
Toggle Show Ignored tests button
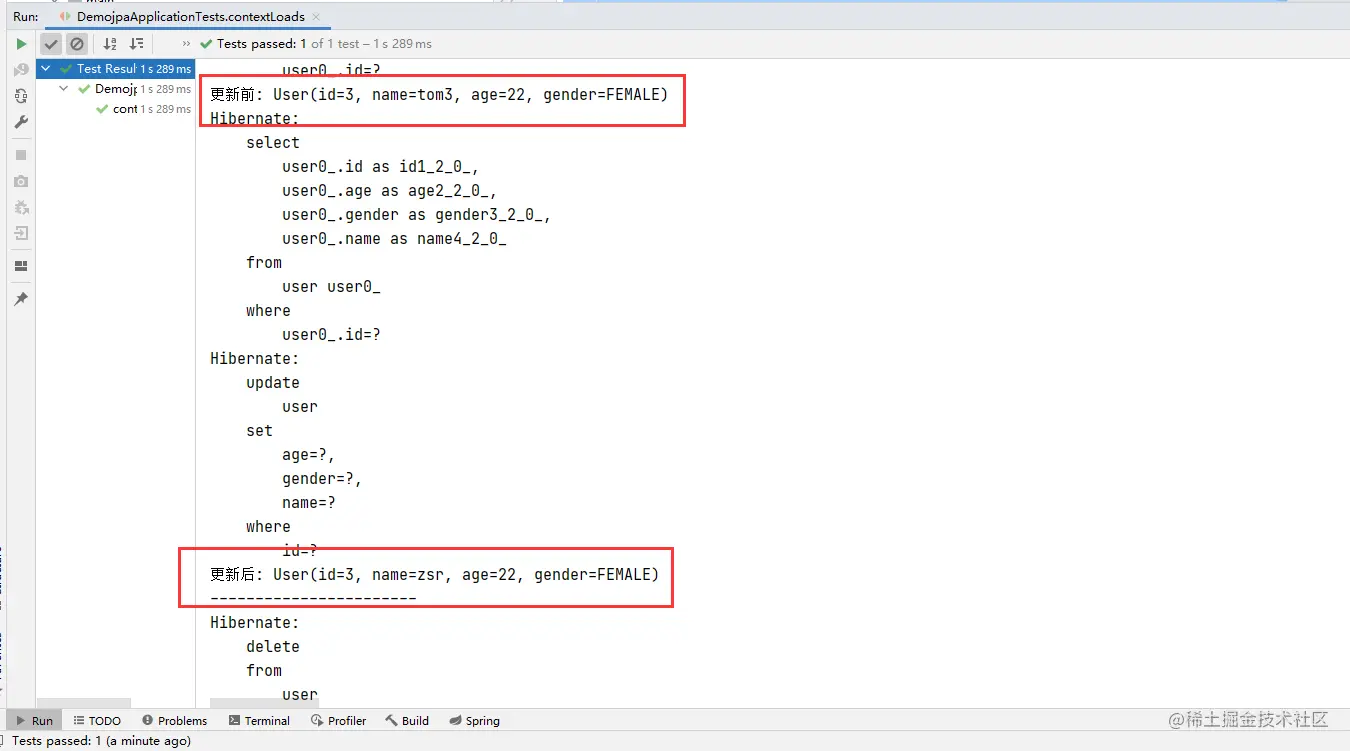[x=77, y=44]
